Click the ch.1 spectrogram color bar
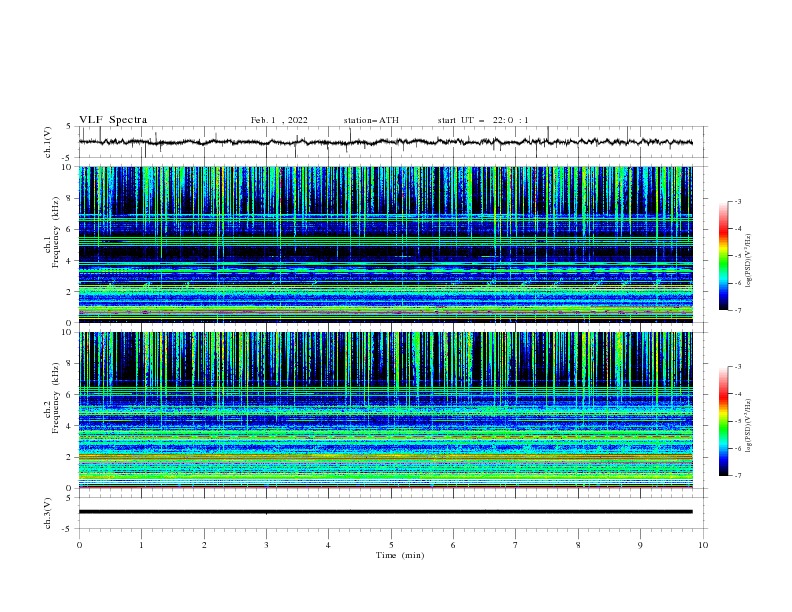 pos(723,256)
